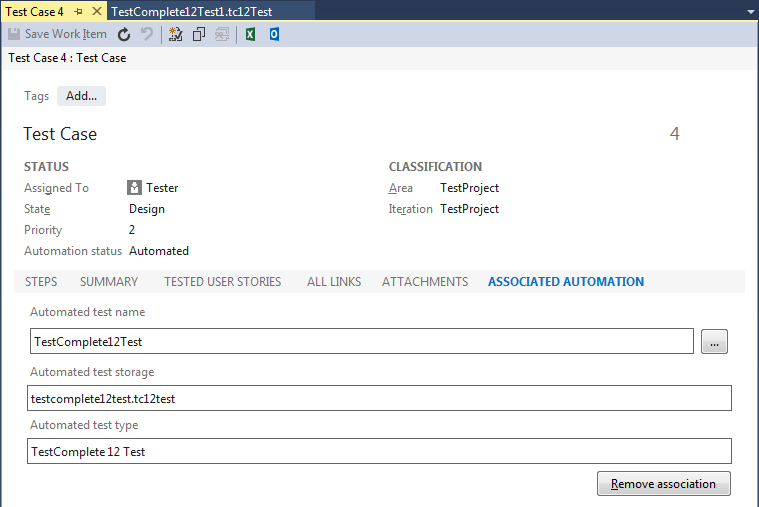Screen dimensions: 759x507
Task: Switch to TestComplete12Test1.tc12Test tab
Action: tap(192, 12)
